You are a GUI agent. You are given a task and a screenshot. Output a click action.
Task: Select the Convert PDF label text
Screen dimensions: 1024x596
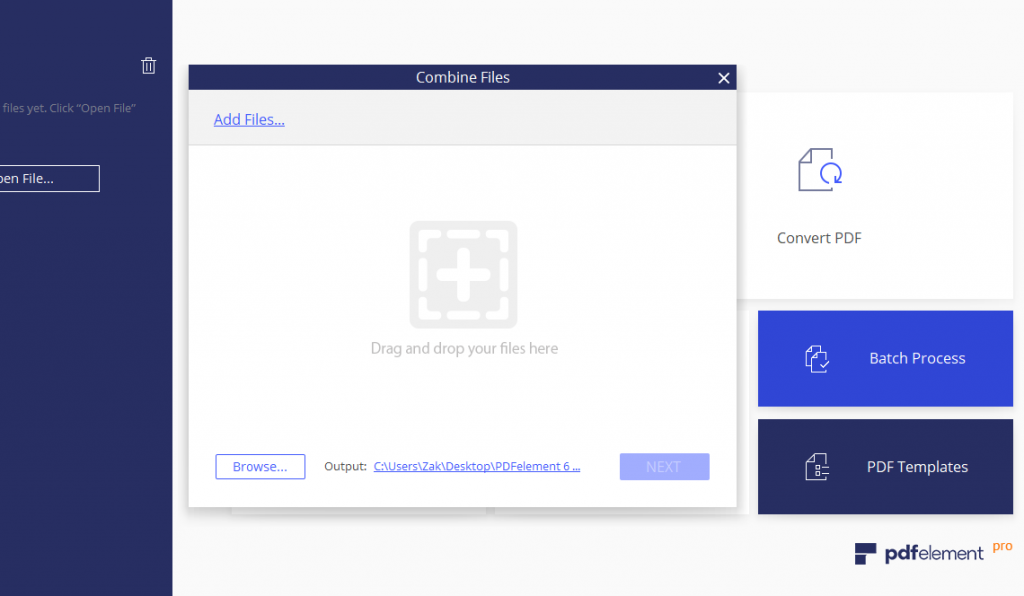pos(819,238)
